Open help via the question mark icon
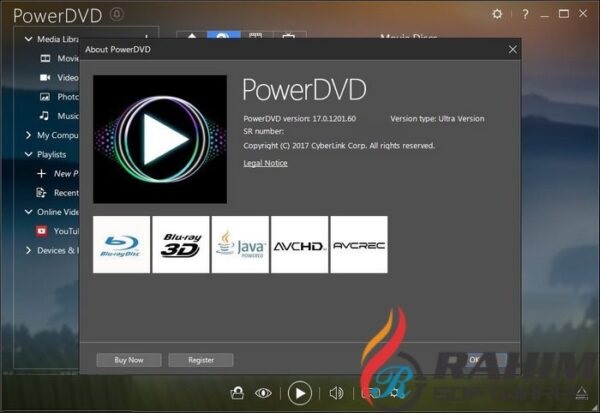 pos(525,14)
